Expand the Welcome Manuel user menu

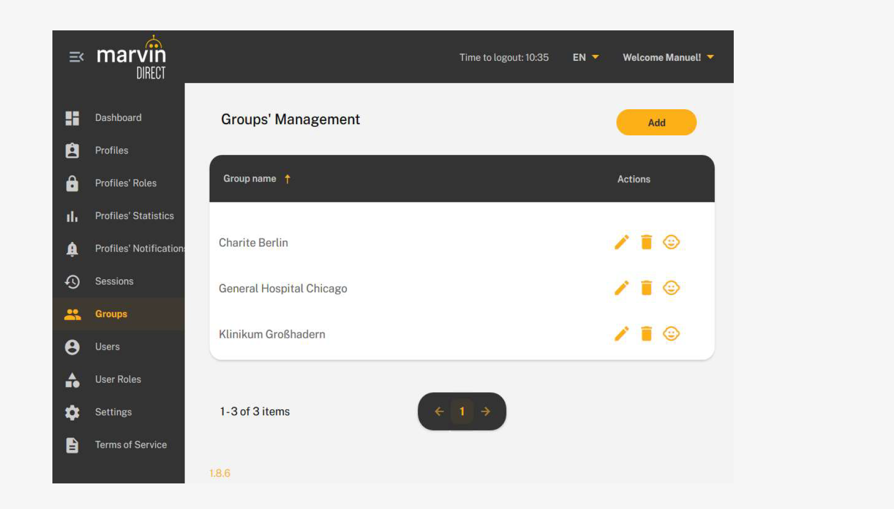point(668,57)
